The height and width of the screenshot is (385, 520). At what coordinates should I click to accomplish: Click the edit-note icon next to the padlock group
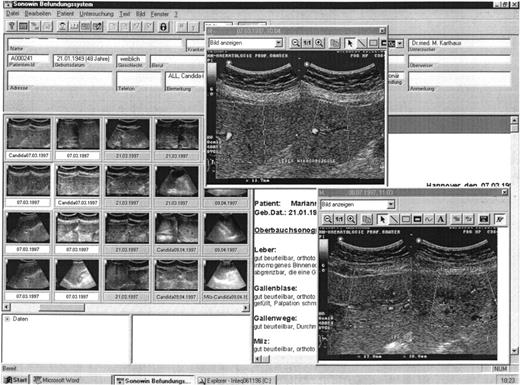[x=97, y=26]
